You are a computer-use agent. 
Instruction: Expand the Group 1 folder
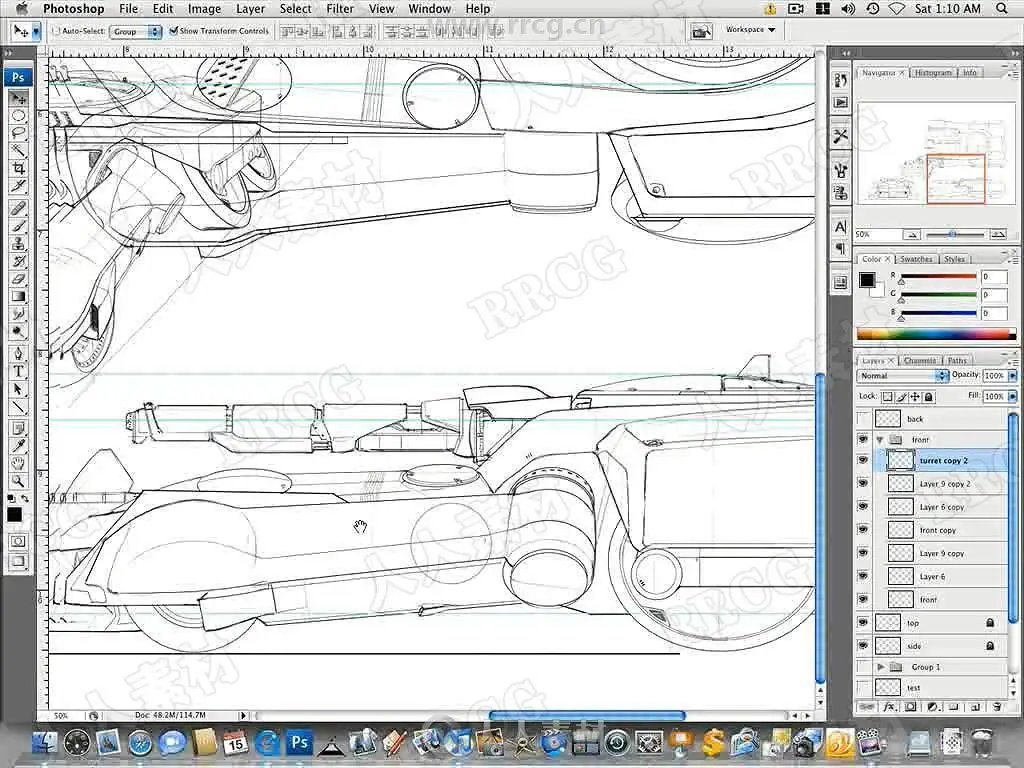[x=881, y=667]
